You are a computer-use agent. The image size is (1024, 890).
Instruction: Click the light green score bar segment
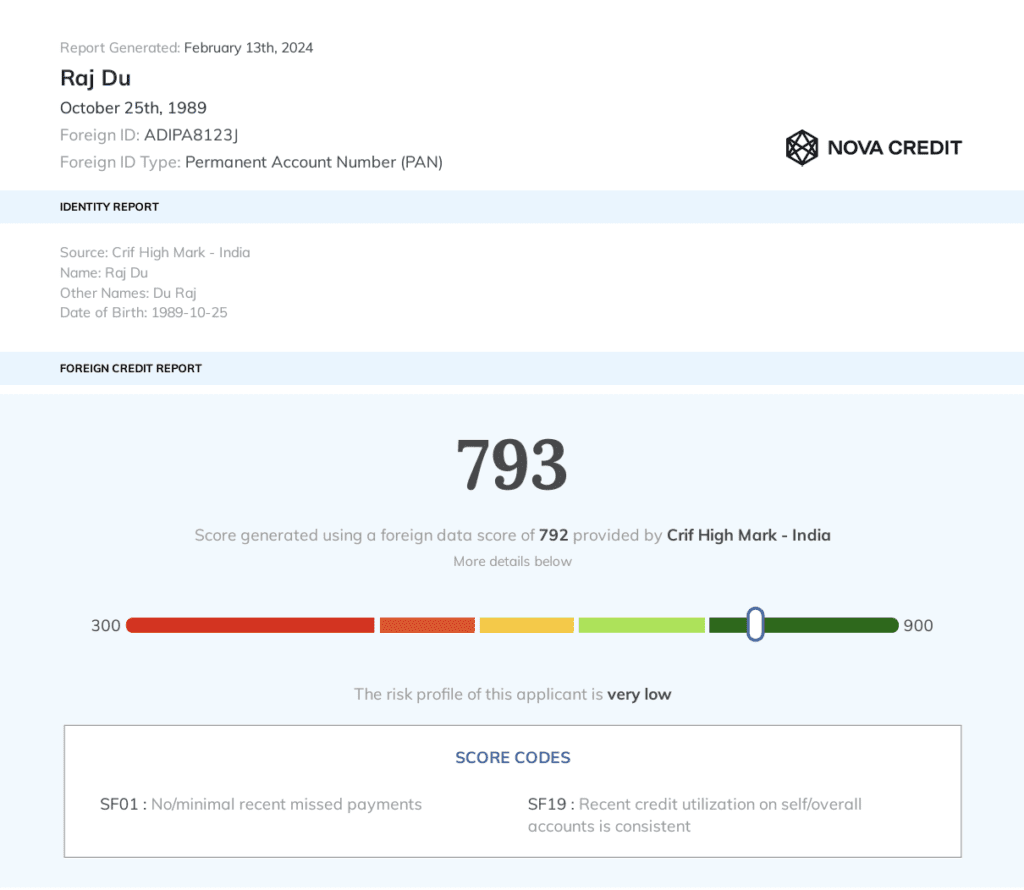[641, 625]
